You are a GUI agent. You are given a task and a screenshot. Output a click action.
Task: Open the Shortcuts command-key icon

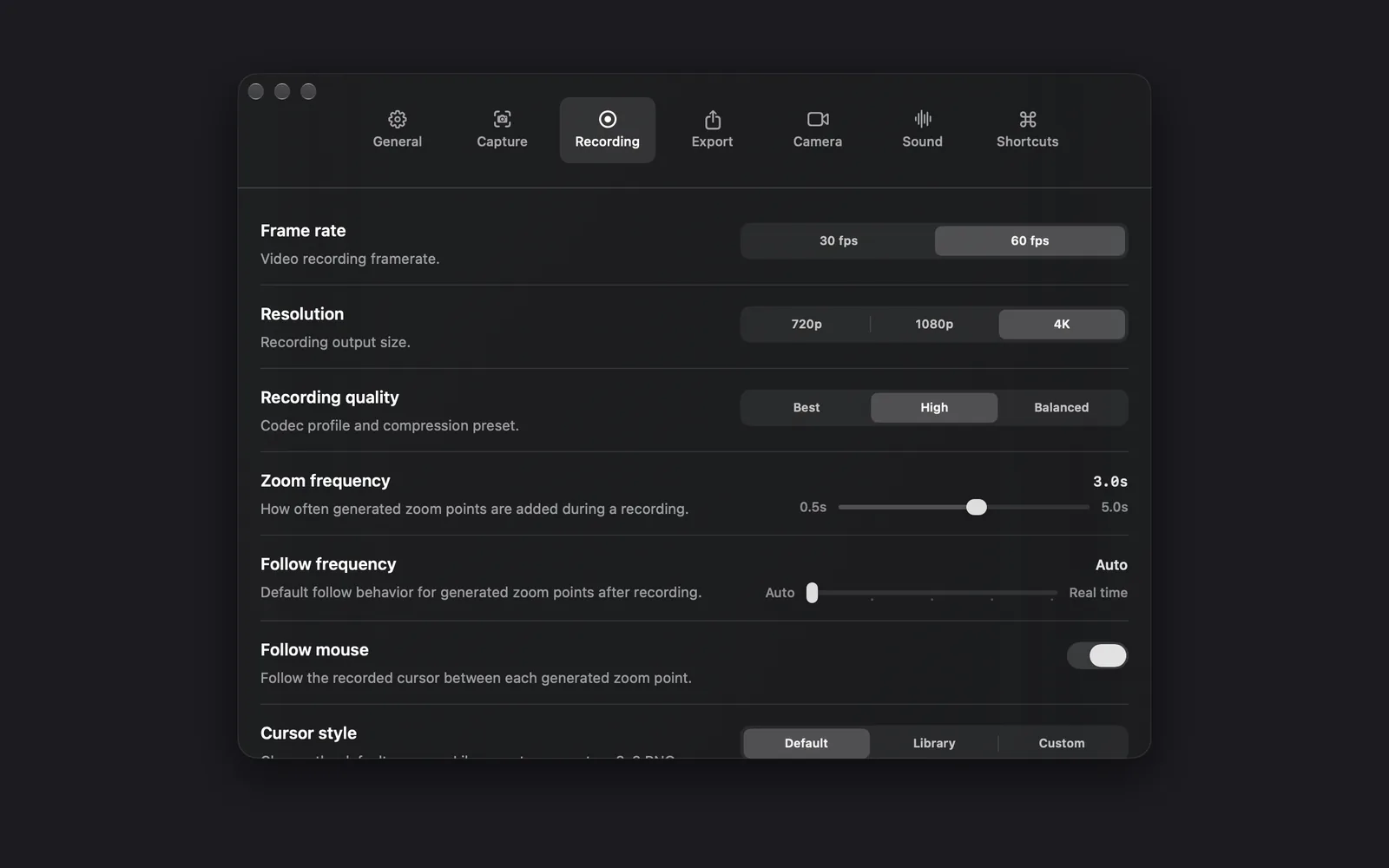[x=1028, y=119]
